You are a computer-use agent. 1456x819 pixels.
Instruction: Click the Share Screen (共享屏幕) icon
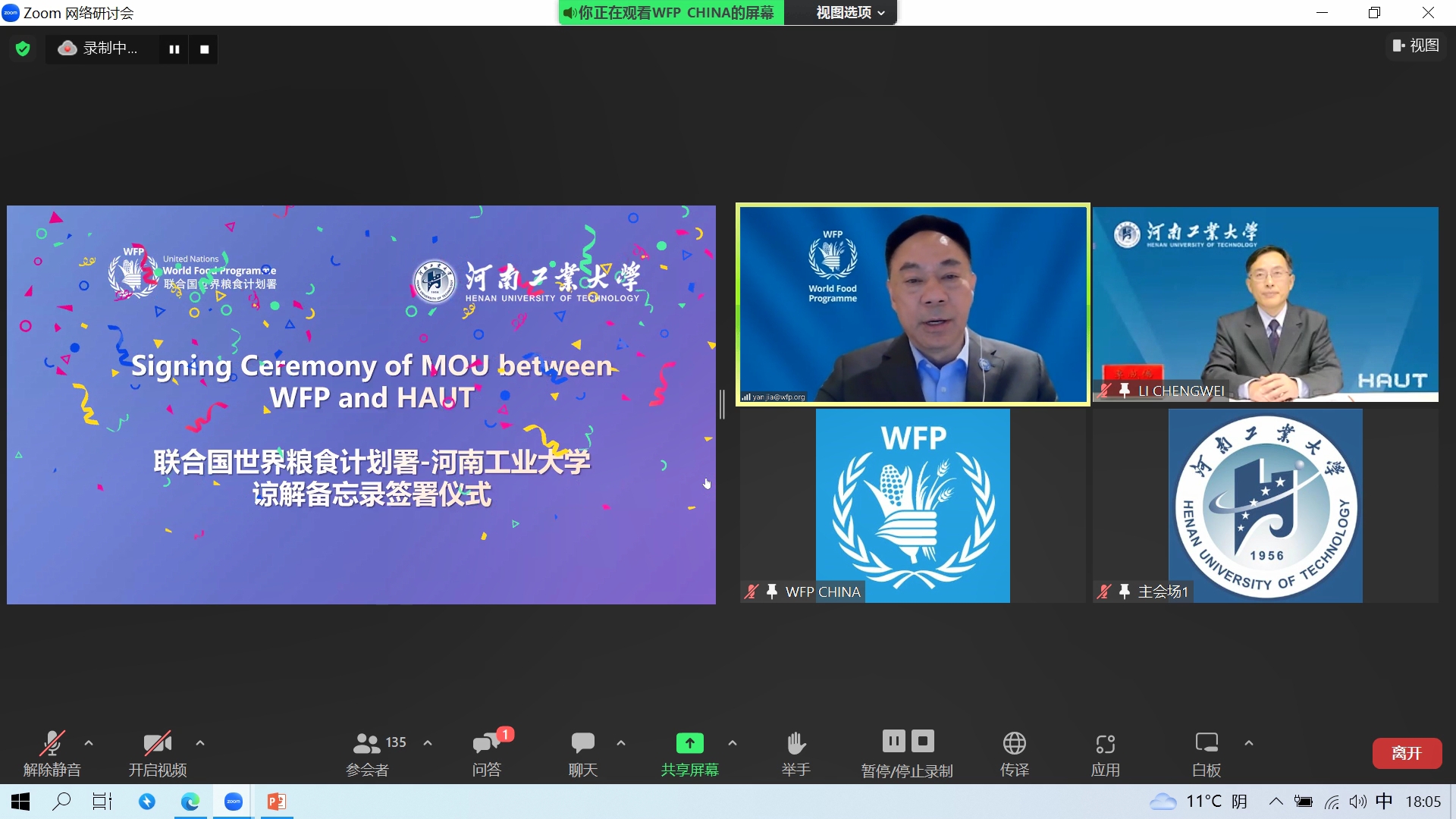(x=689, y=743)
